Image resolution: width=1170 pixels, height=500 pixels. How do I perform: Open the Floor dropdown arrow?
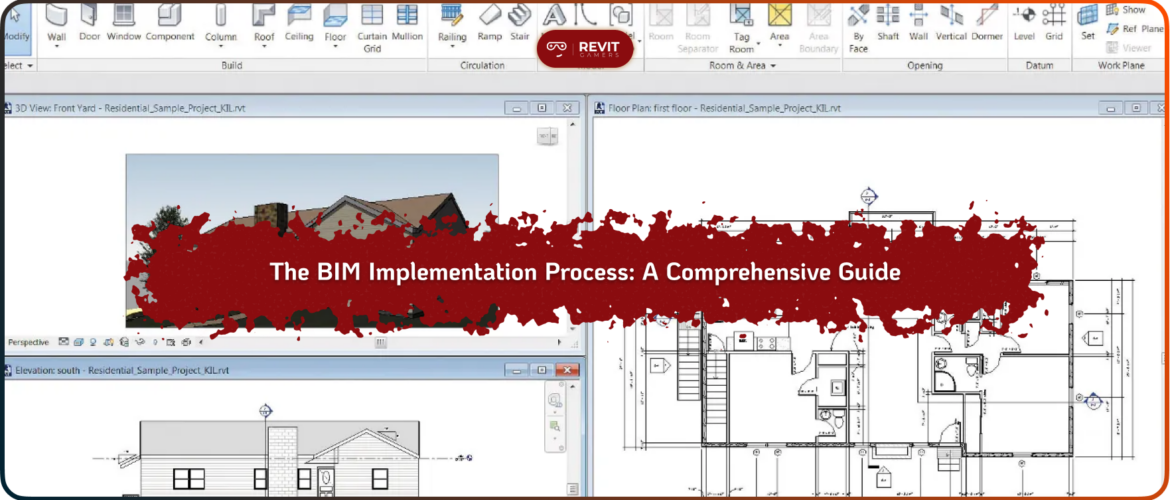[335, 46]
